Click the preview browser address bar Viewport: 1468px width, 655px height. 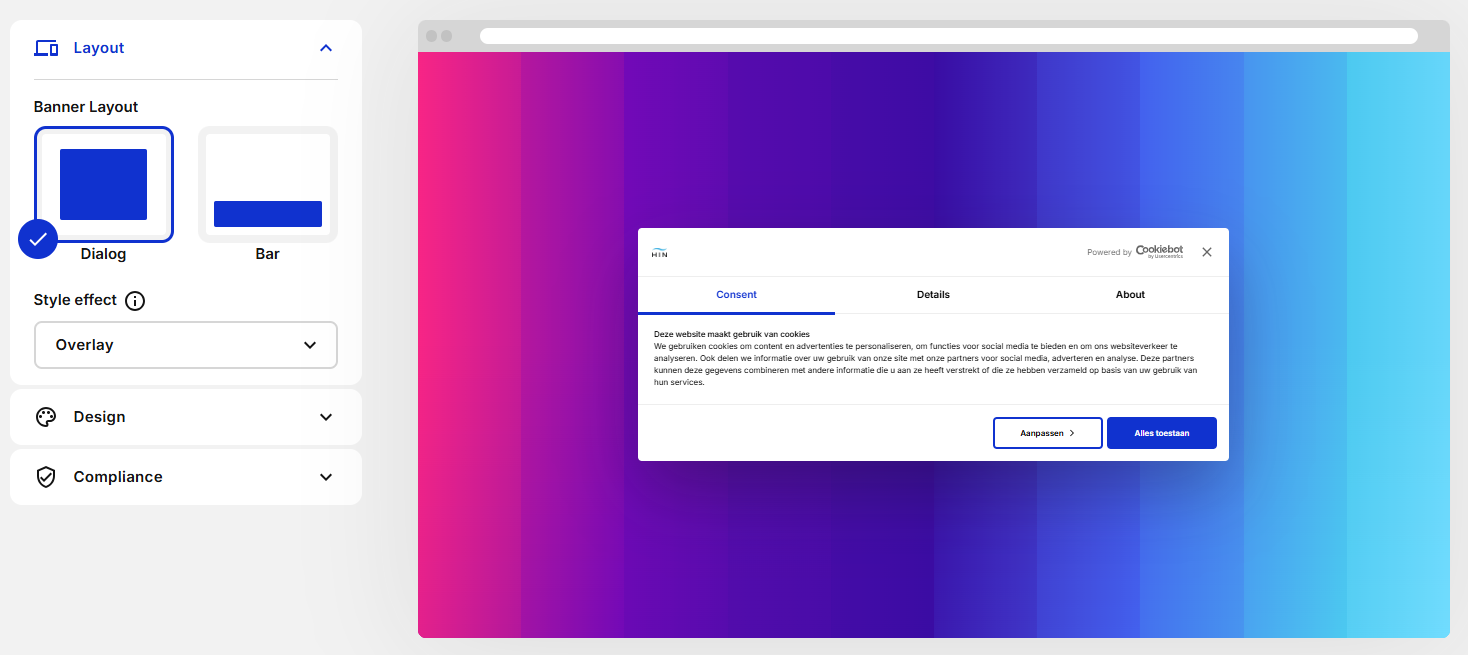click(948, 36)
